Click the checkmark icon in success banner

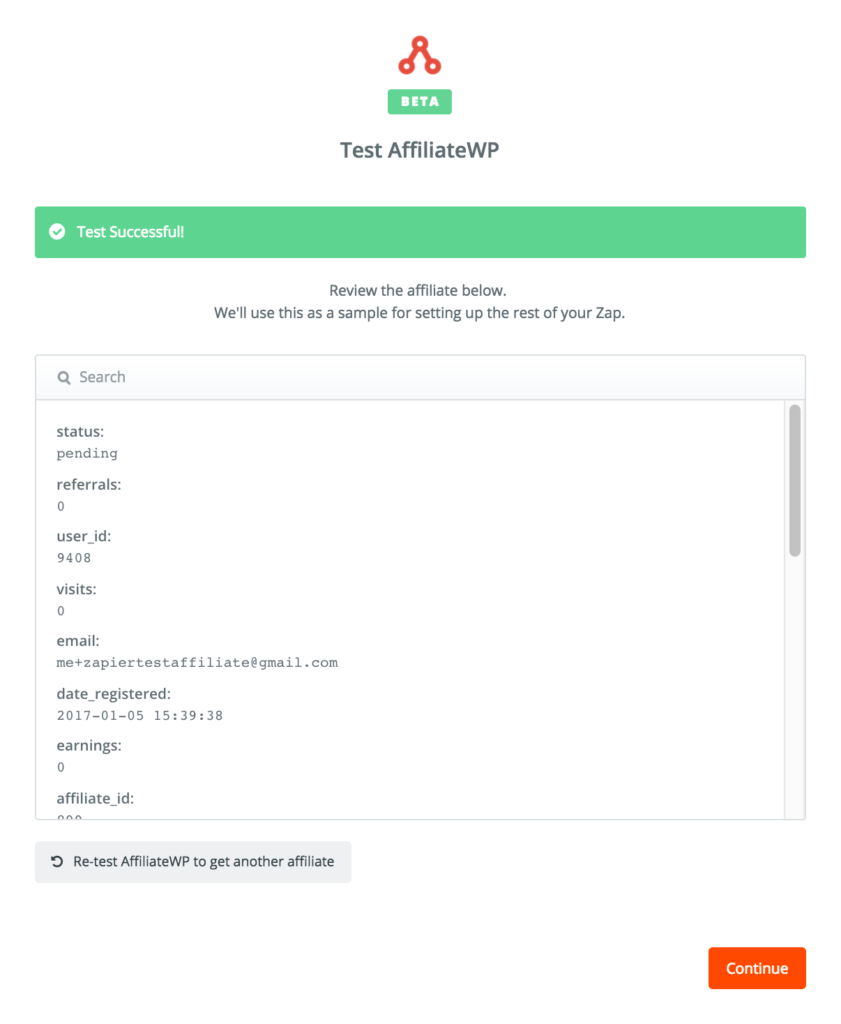tap(58, 231)
